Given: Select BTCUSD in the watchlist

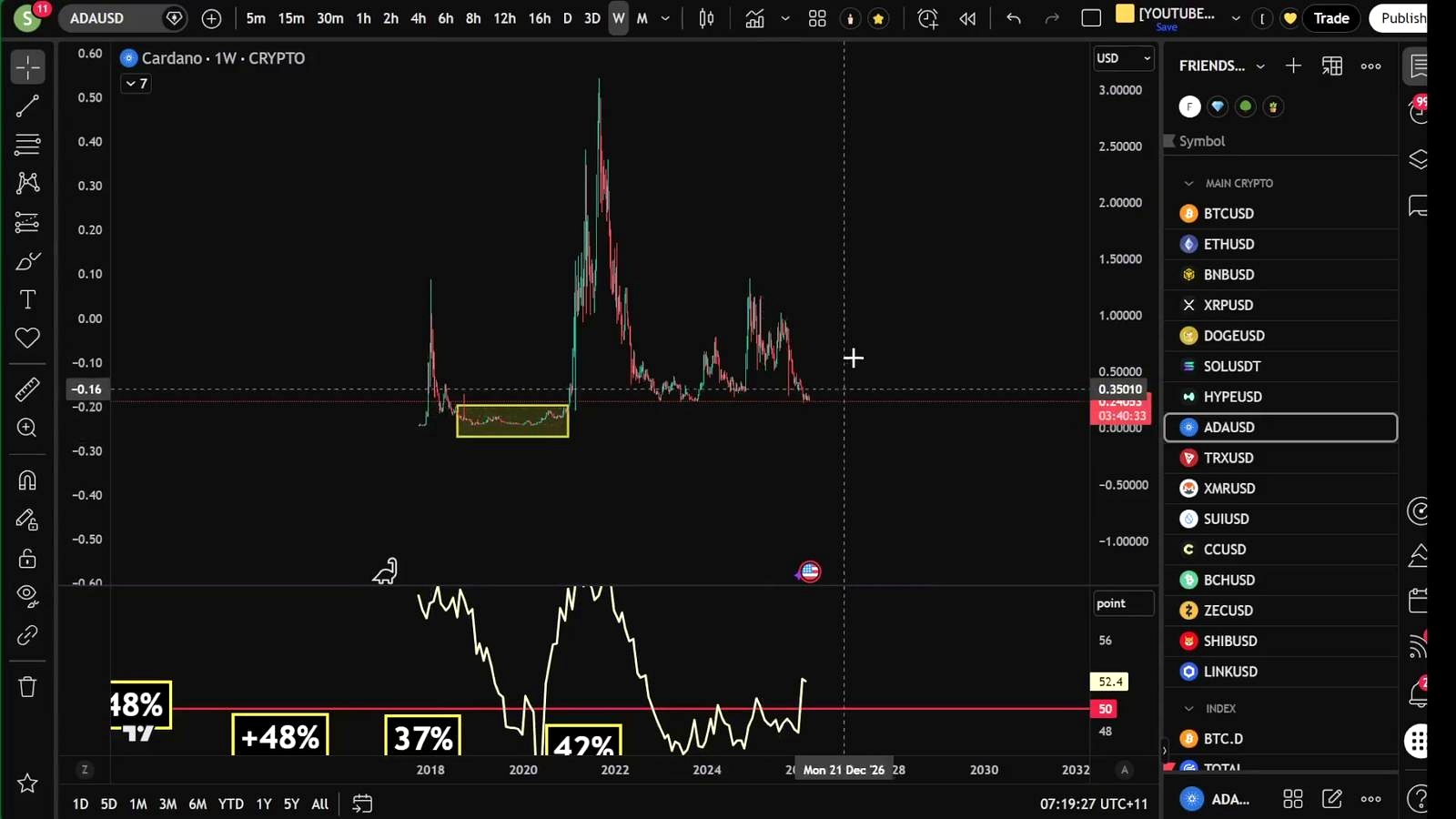Looking at the screenshot, I should 1281,213.
